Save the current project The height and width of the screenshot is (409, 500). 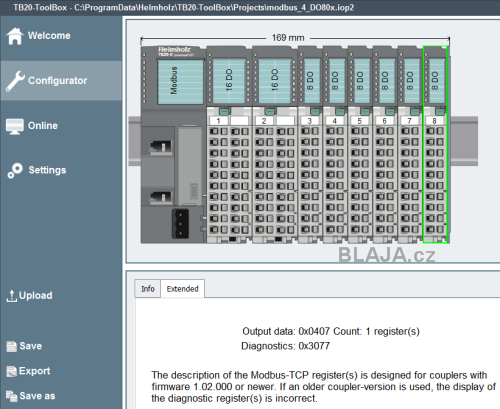(x=30, y=346)
